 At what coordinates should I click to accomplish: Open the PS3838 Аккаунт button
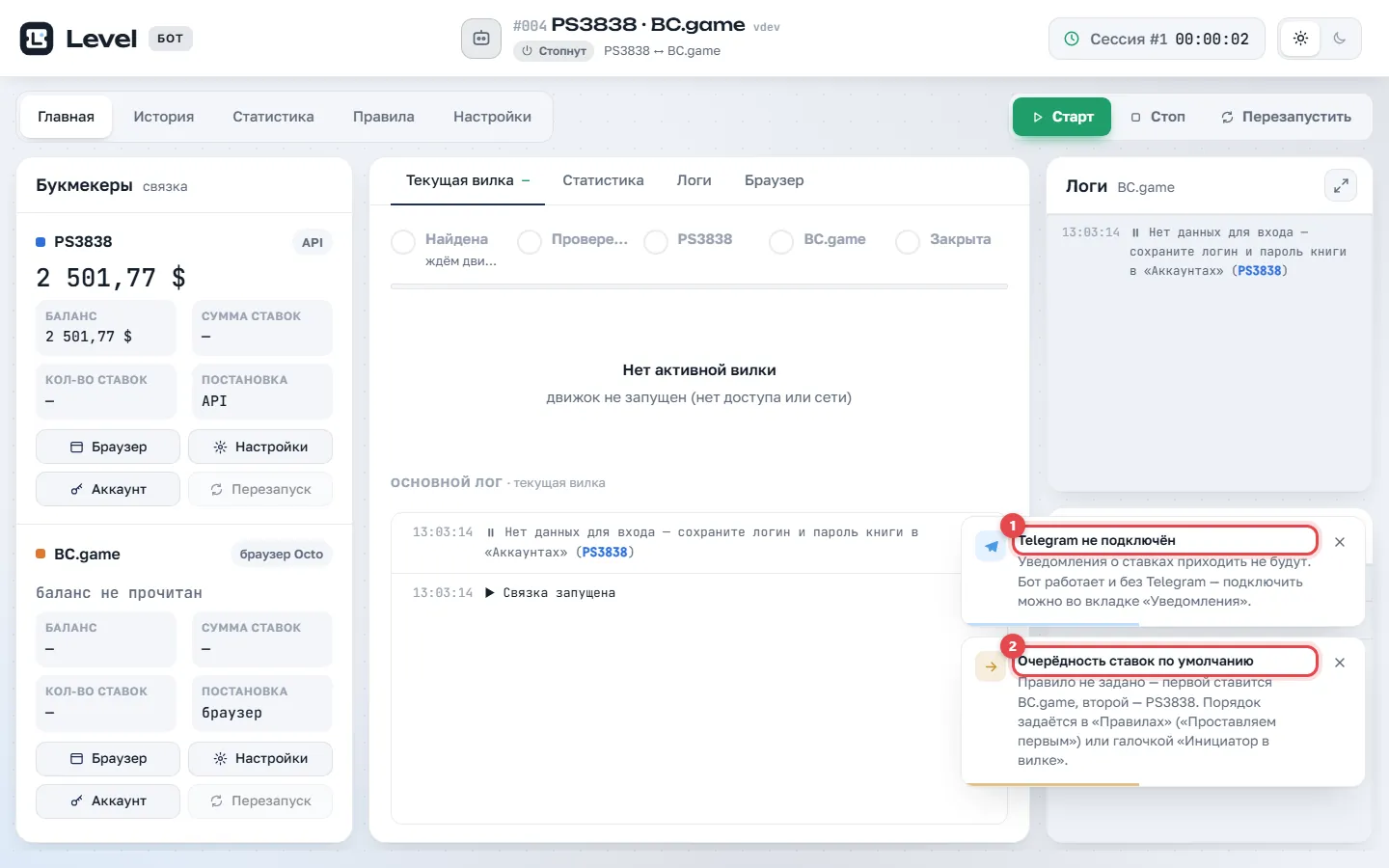(x=108, y=489)
